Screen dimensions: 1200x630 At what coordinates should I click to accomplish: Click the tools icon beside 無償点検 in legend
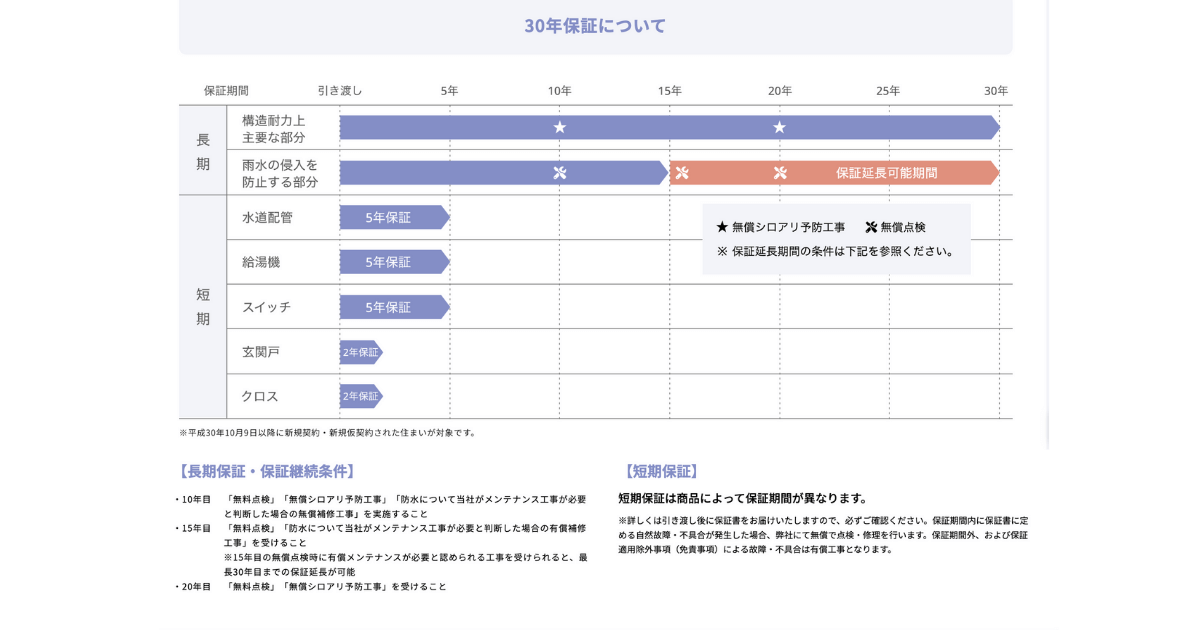click(x=871, y=227)
